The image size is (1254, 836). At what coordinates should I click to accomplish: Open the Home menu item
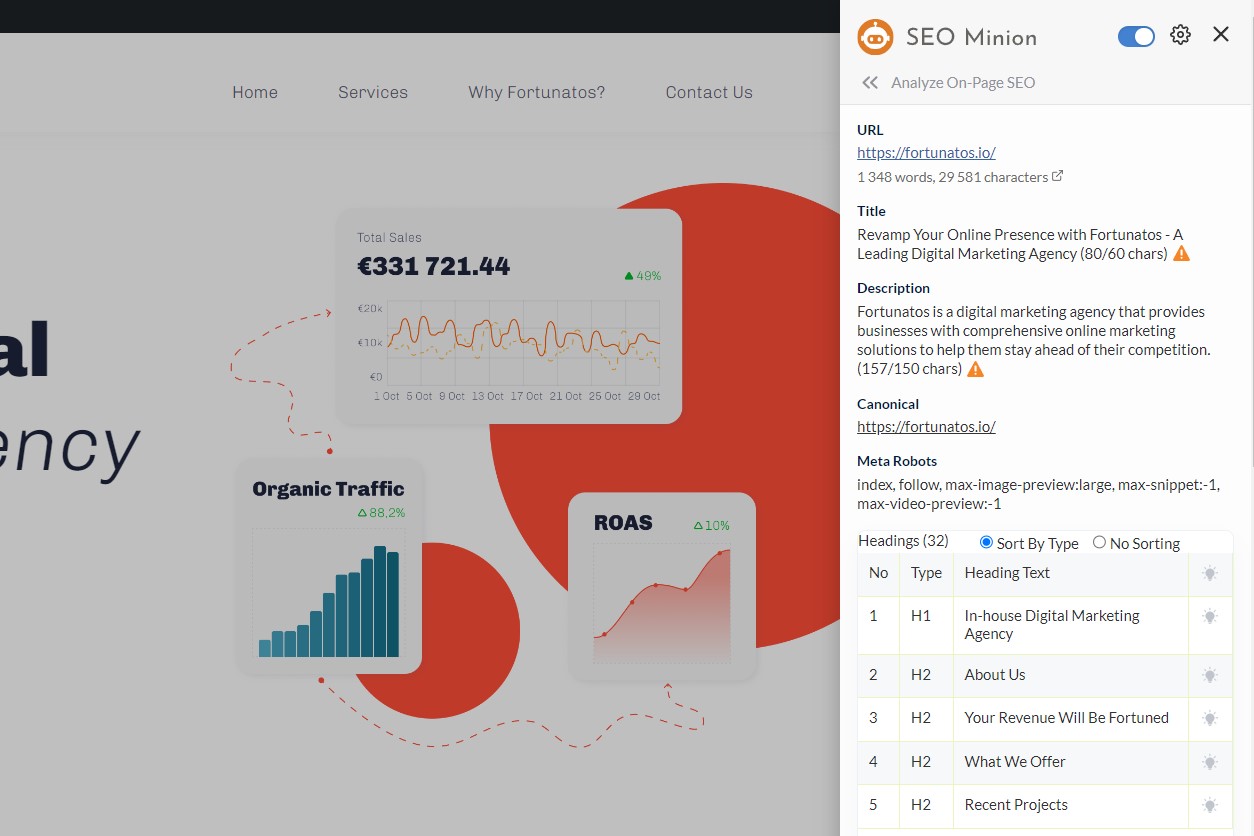(255, 92)
